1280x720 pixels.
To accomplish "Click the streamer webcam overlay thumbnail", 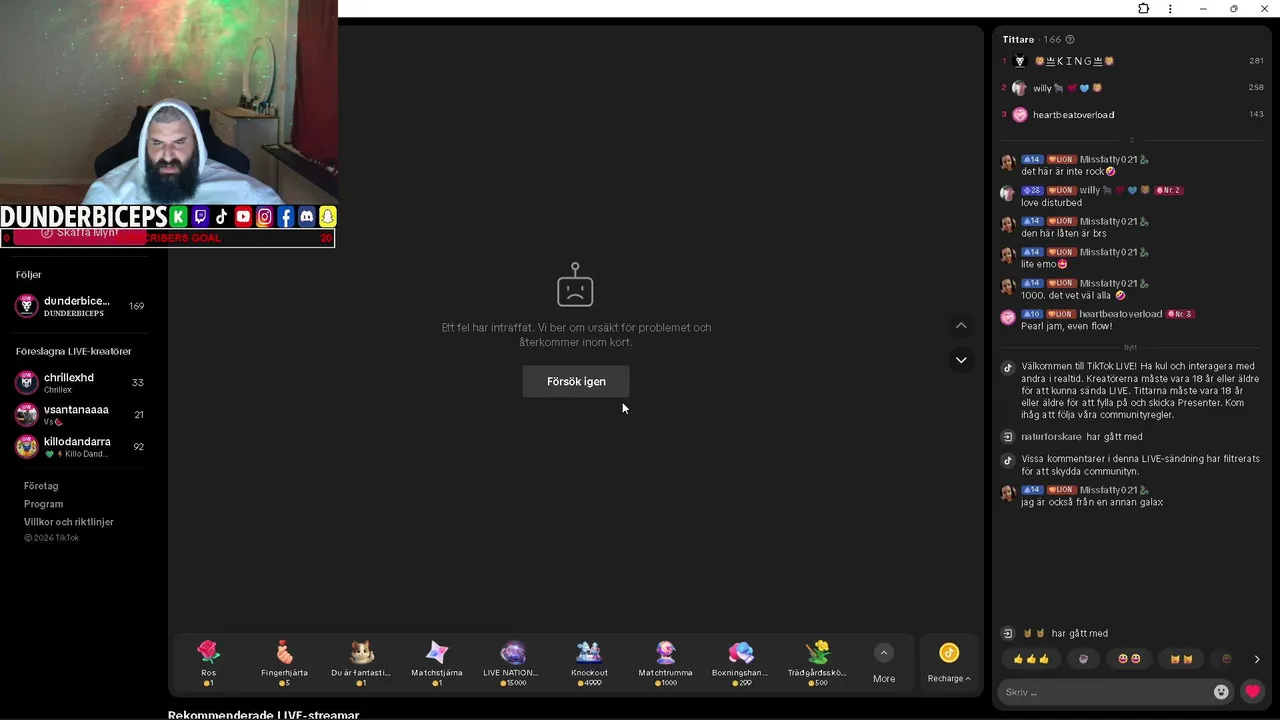I will click(169, 102).
